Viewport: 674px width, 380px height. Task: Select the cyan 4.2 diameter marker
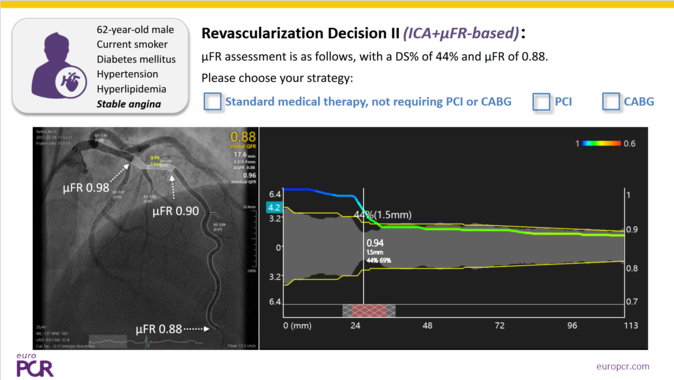(x=274, y=208)
